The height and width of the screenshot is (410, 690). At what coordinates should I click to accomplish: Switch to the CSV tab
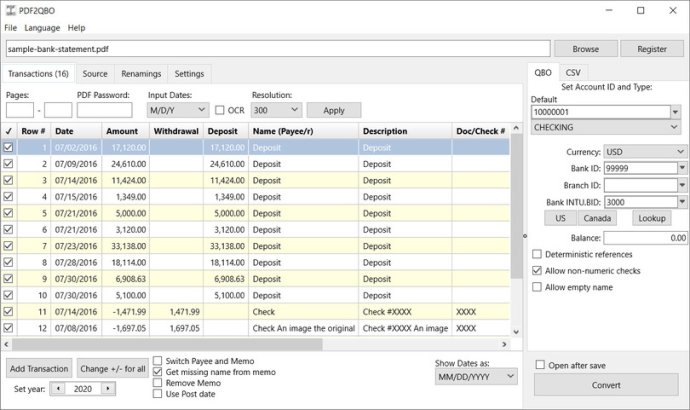[x=573, y=73]
